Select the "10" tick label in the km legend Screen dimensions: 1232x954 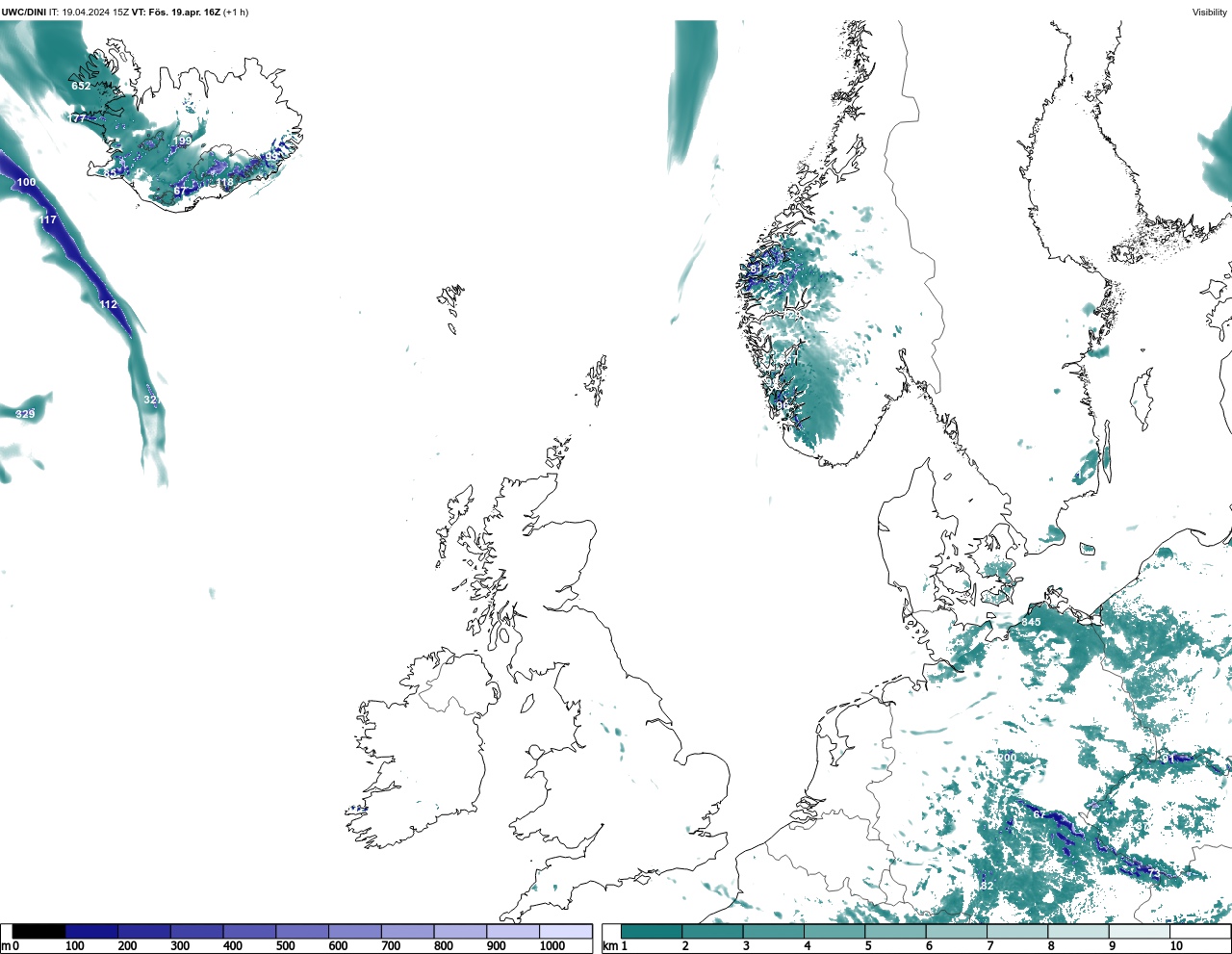[x=1176, y=946]
